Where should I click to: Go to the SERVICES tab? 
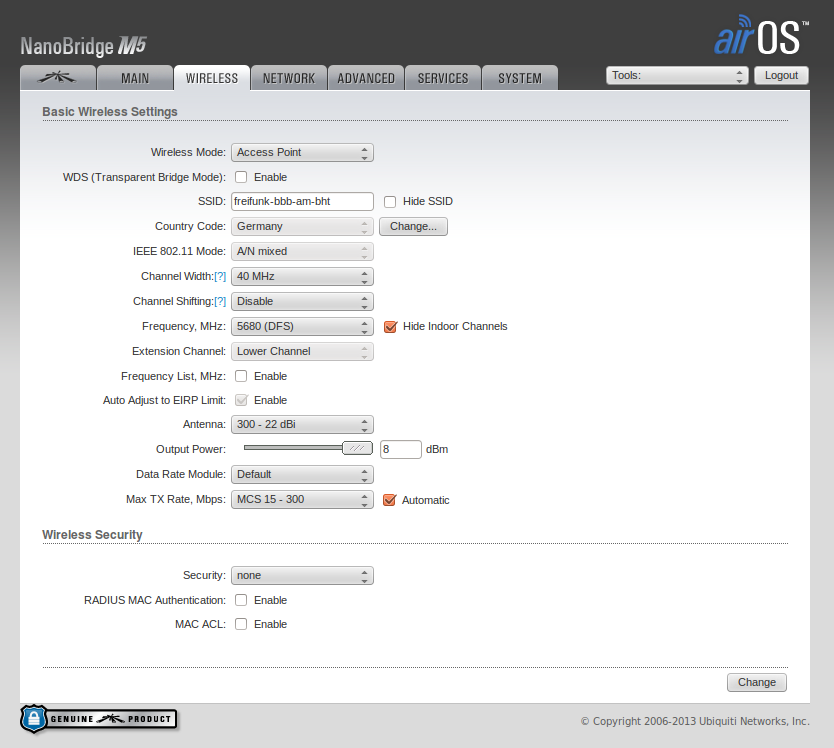pyautogui.click(x=443, y=78)
